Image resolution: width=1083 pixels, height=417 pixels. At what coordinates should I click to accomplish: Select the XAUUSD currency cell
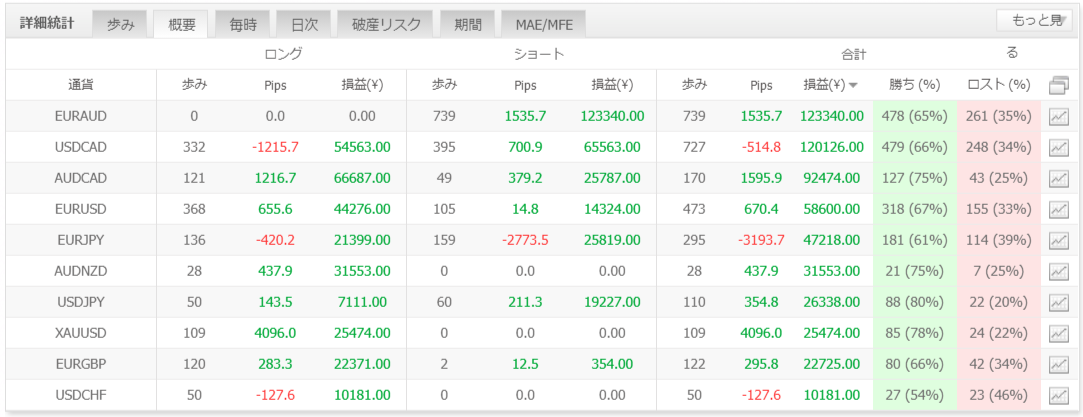point(80,333)
